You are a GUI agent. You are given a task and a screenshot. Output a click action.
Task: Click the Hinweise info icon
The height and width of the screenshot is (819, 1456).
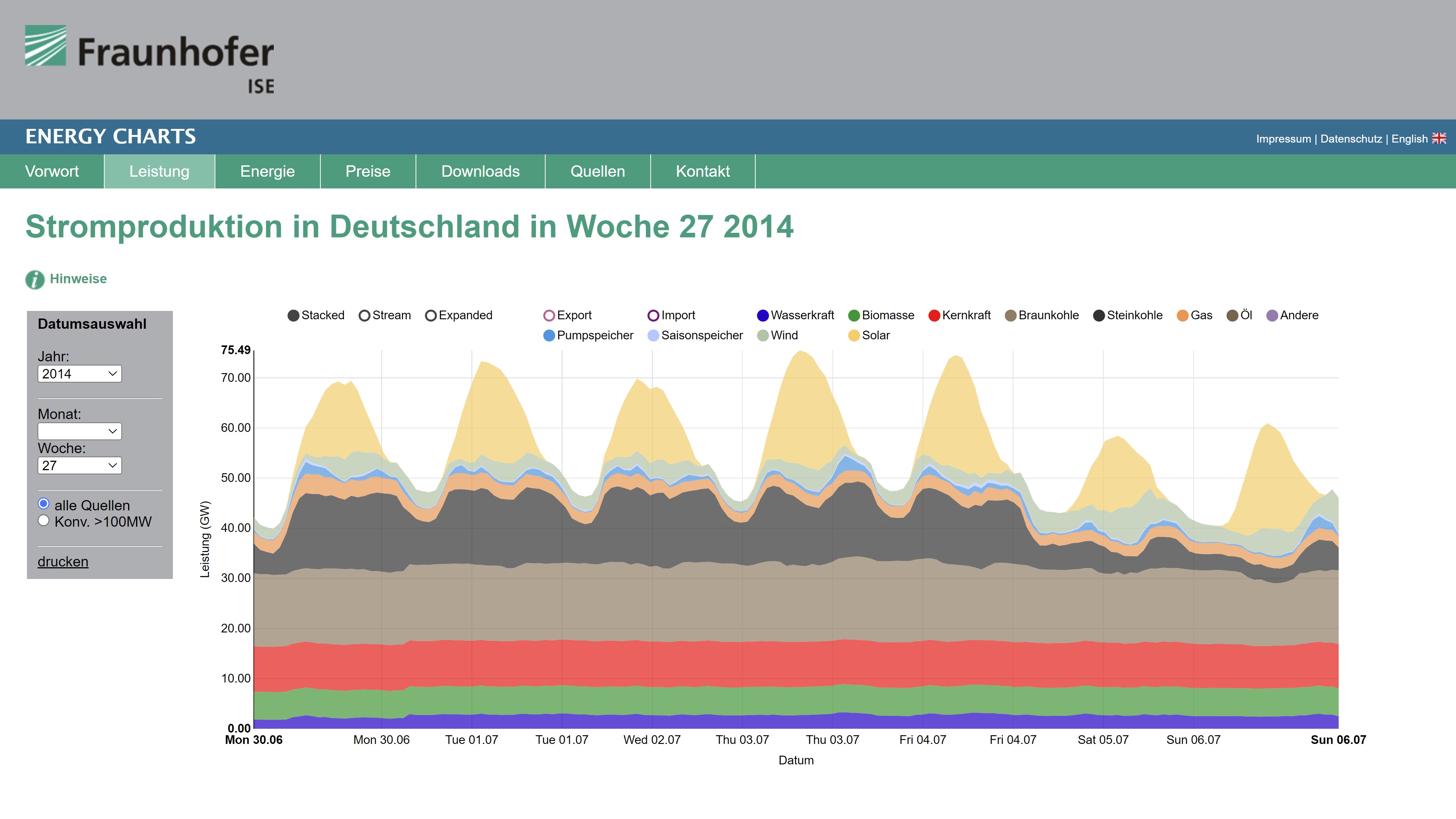[x=35, y=279]
